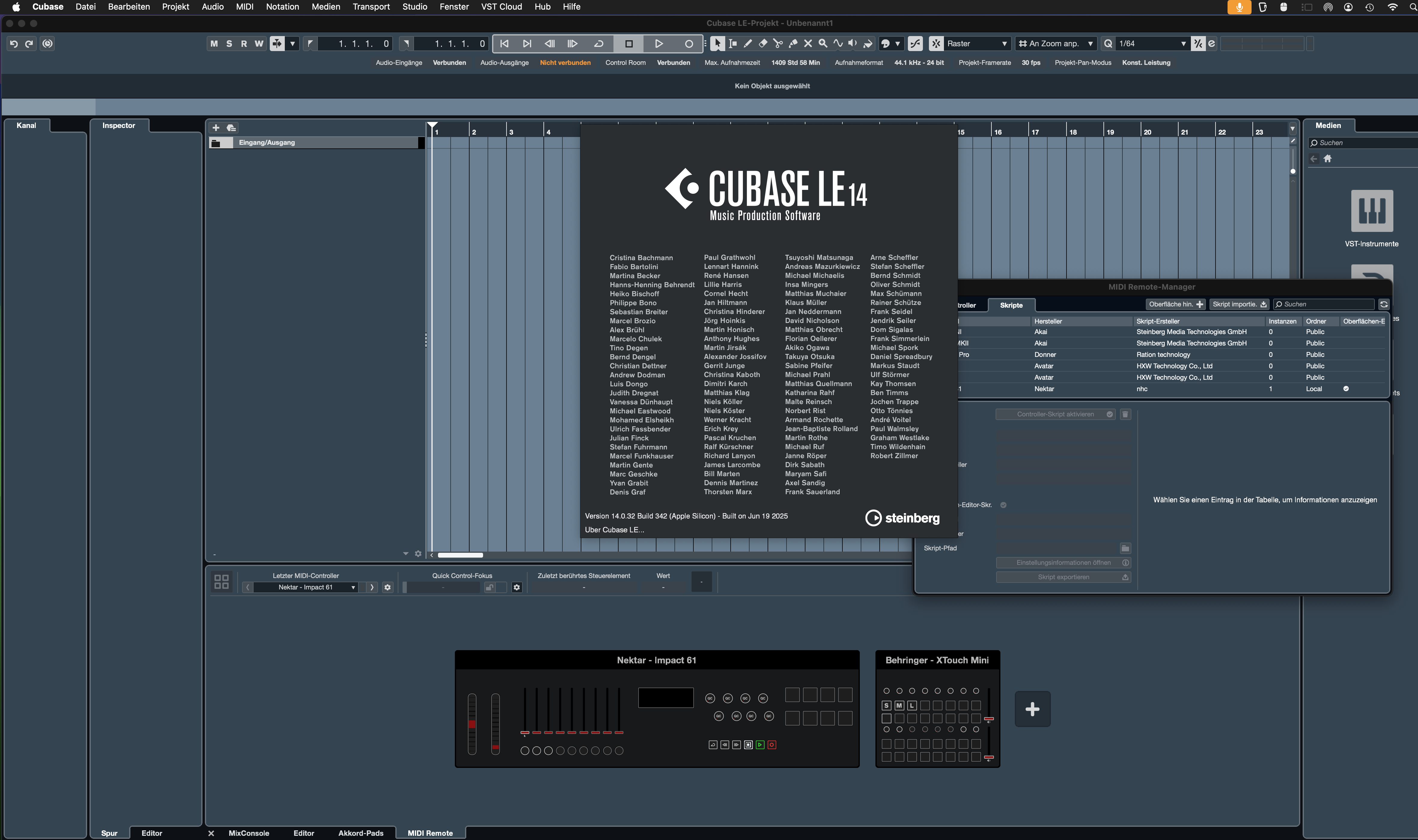Viewport: 1418px width, 840px height.
Task: Open the color tool dropdown arrow
Action: pos(897,44)
